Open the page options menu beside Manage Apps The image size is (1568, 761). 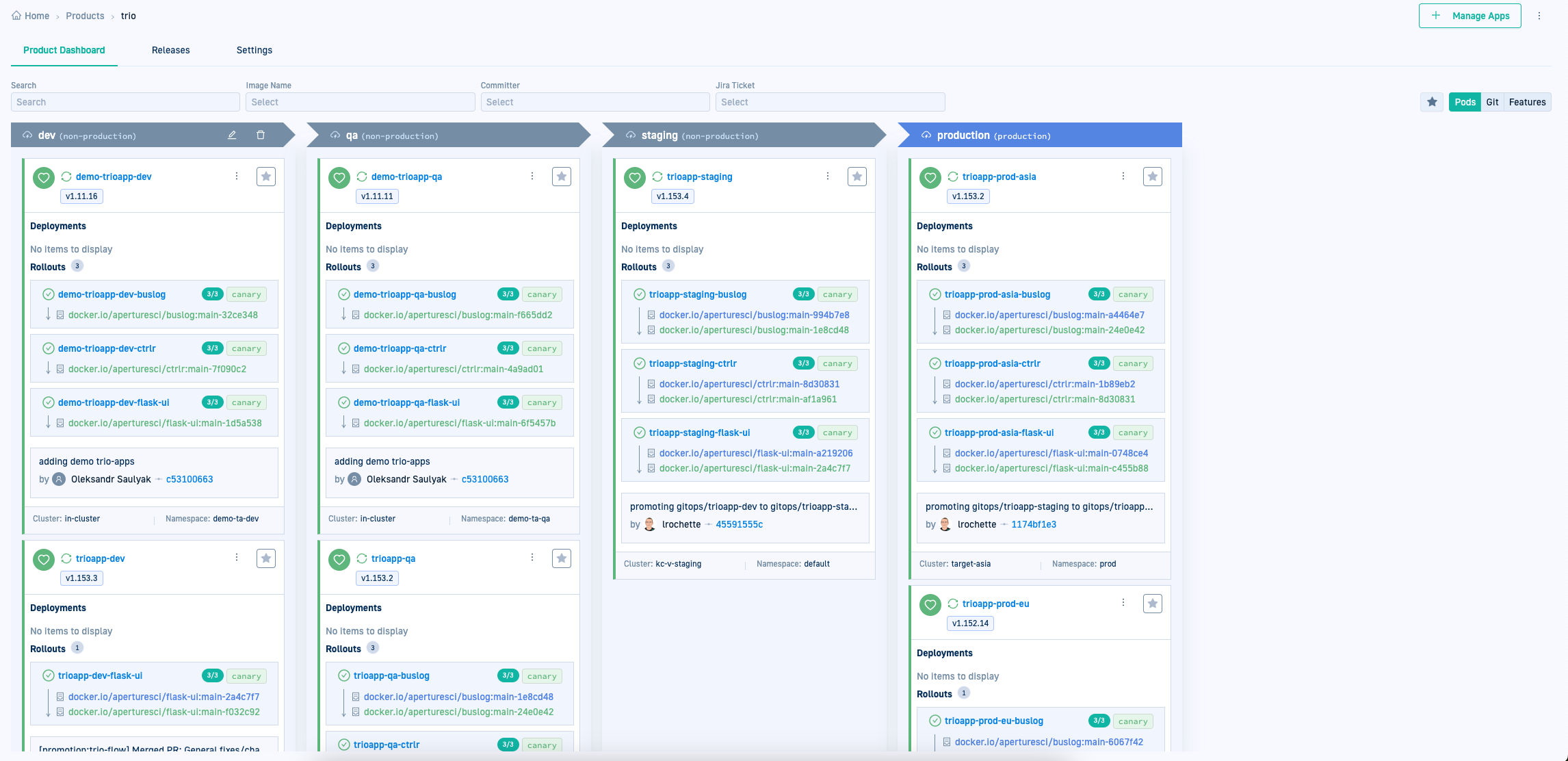(1539, 16)
